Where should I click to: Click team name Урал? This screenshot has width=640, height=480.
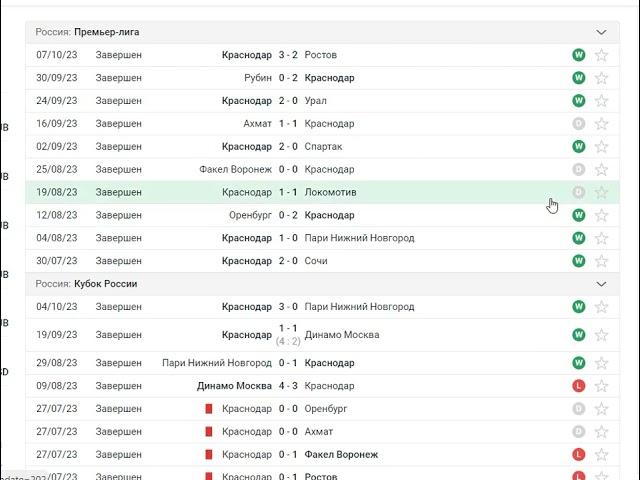click(316, 101)
